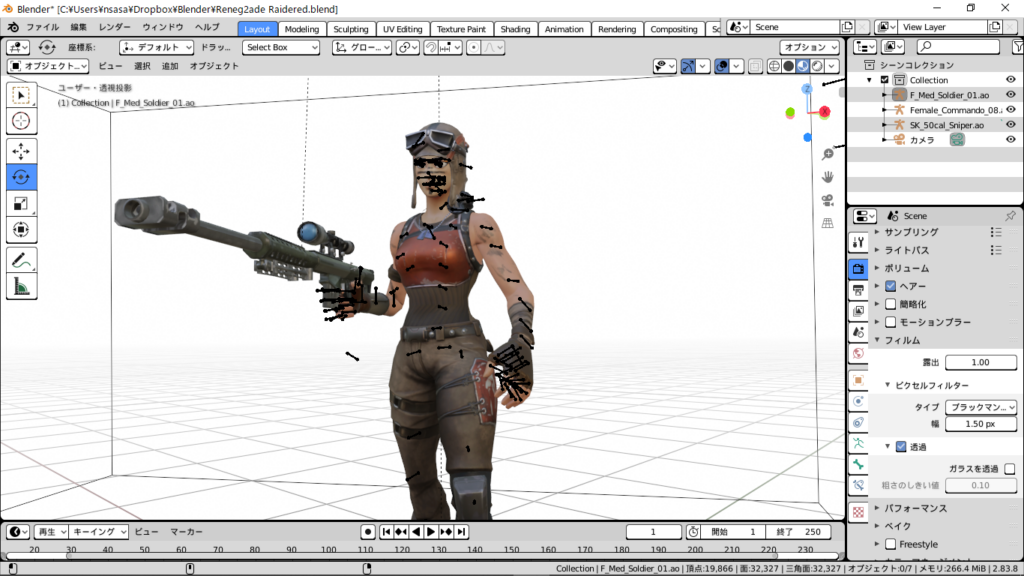Enable the モーションブラー checkbox
The width and height of the screenshot is (1024, 576).
(x=890, y=322)
